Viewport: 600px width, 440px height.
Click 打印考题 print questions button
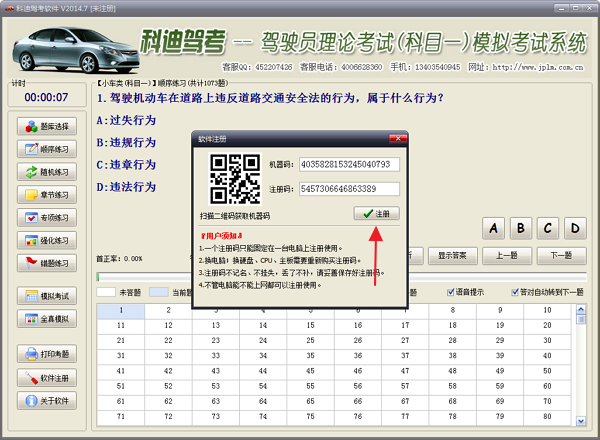47,354
